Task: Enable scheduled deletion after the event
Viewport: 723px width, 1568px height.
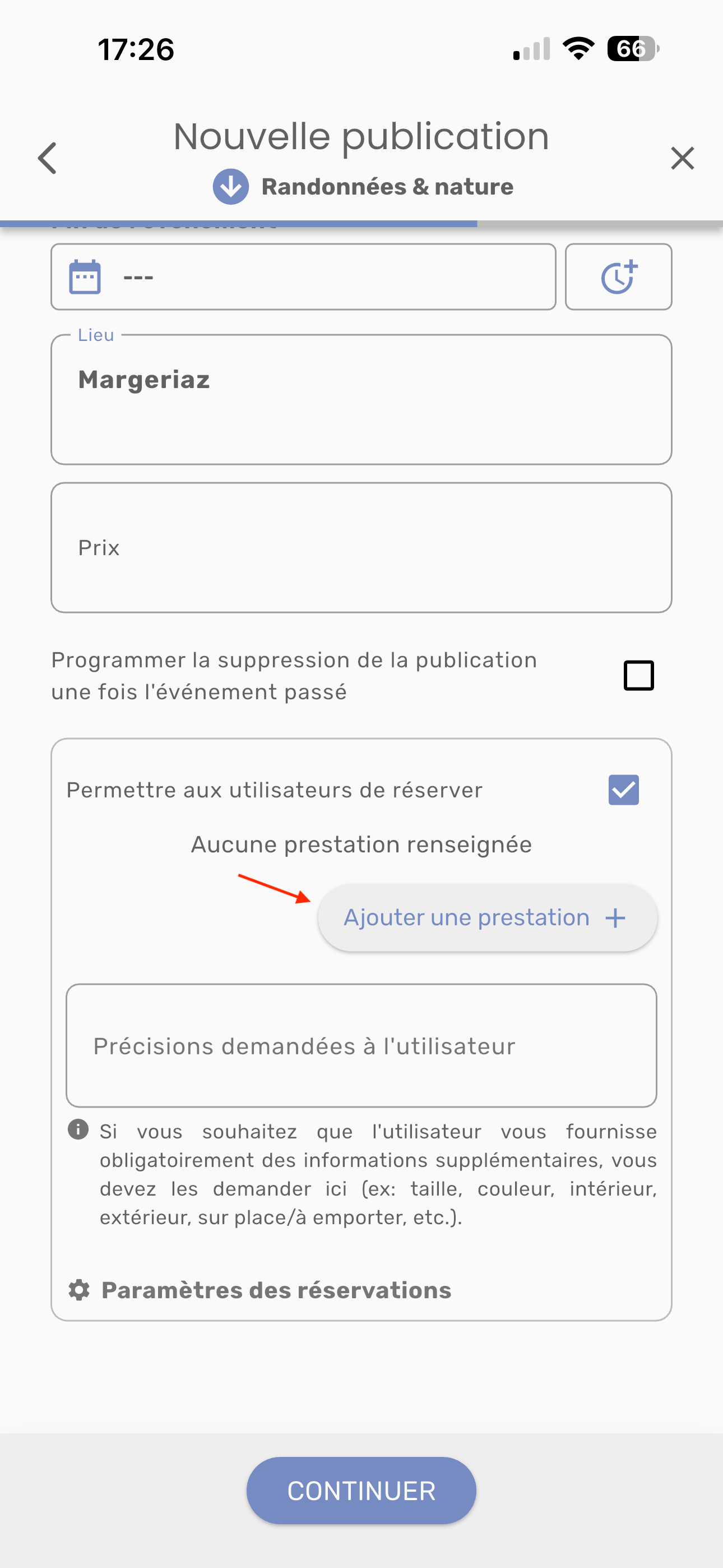Action: click(x=638, y=676)
